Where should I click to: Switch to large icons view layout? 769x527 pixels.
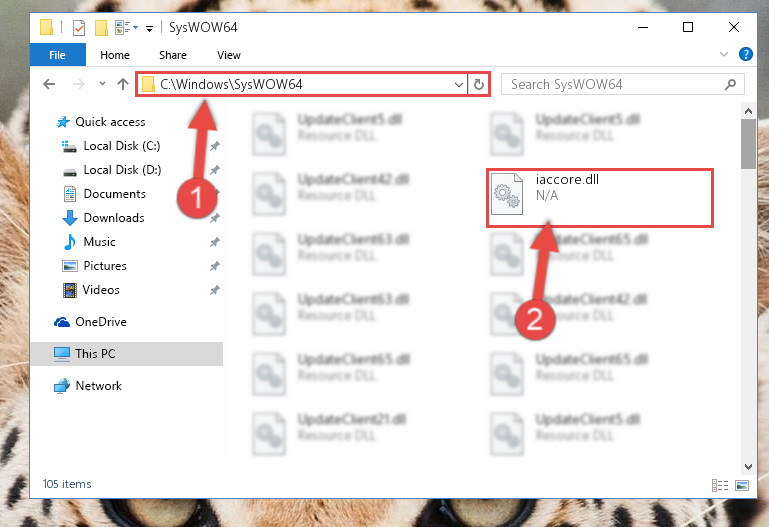[742, 485]
